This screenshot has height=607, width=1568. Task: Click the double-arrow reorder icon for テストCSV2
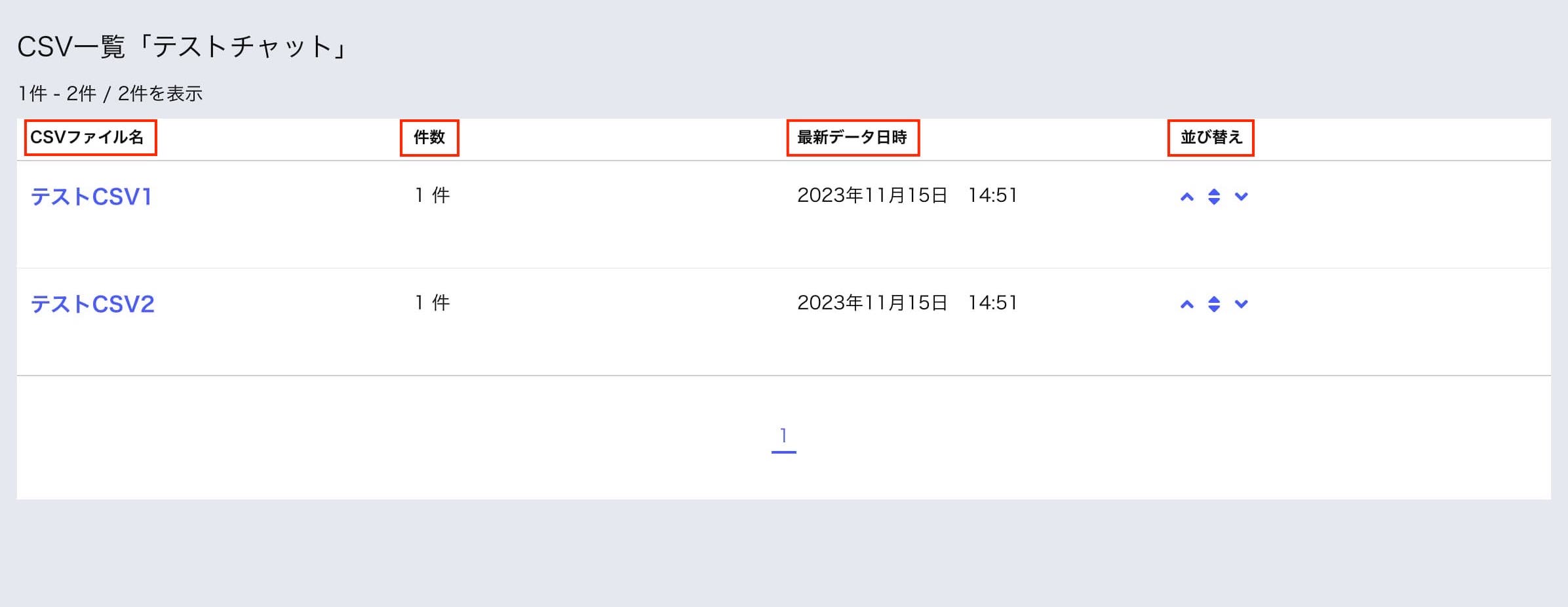1214,303
